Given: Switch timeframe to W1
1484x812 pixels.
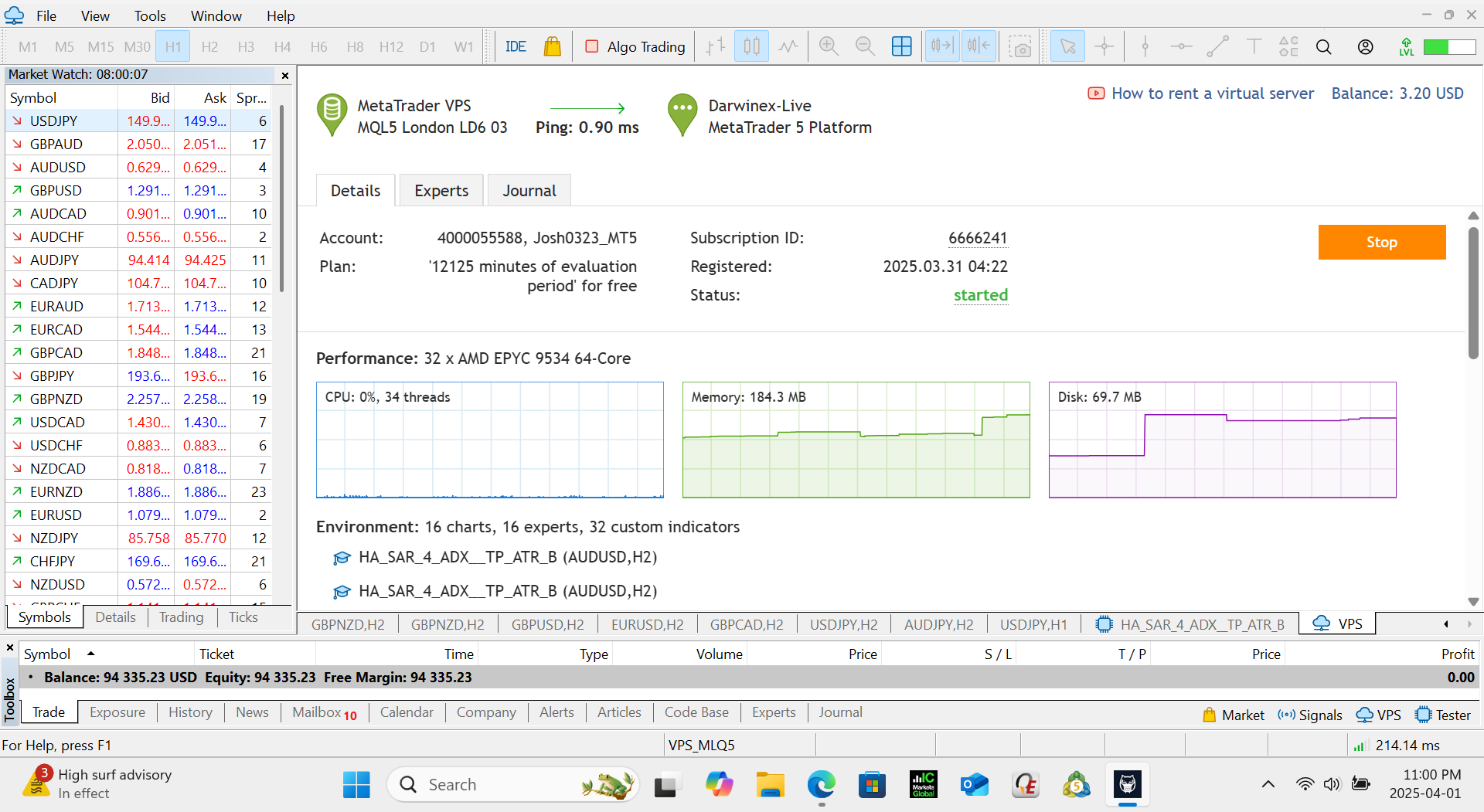Looking at the screenshot, I should 464,46.
